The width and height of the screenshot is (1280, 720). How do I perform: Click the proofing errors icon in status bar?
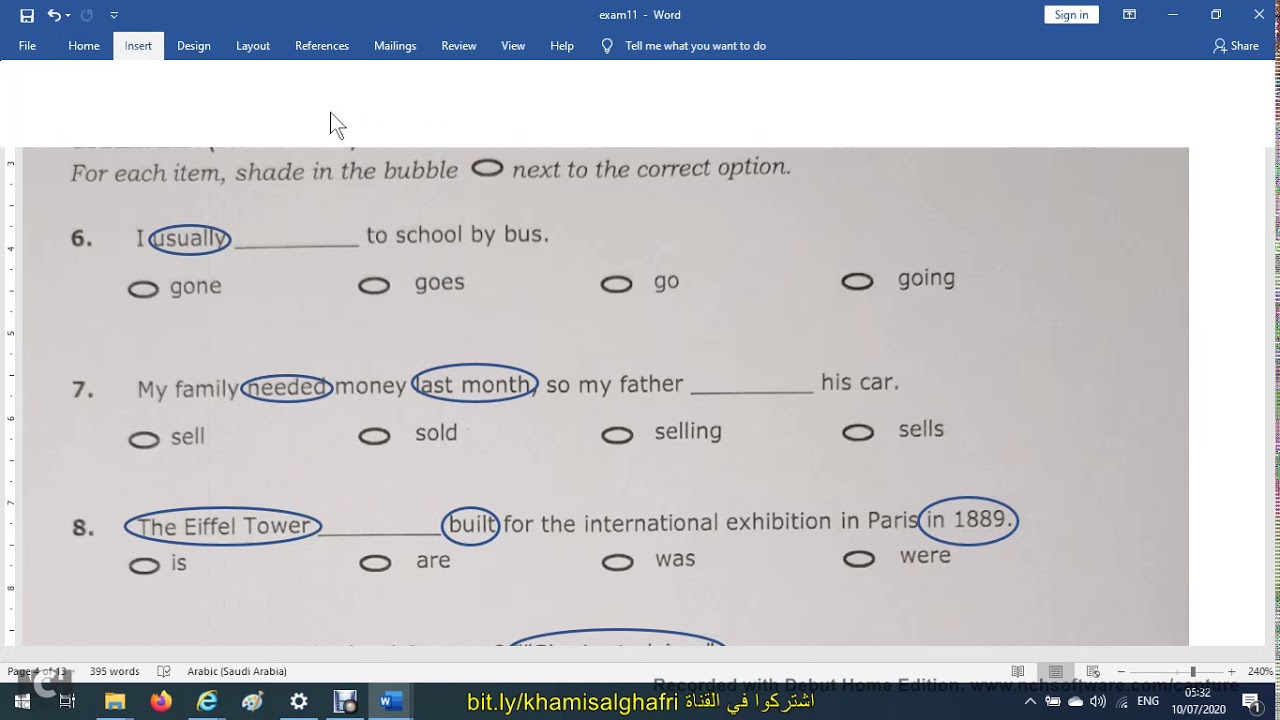tap(164, 671)
